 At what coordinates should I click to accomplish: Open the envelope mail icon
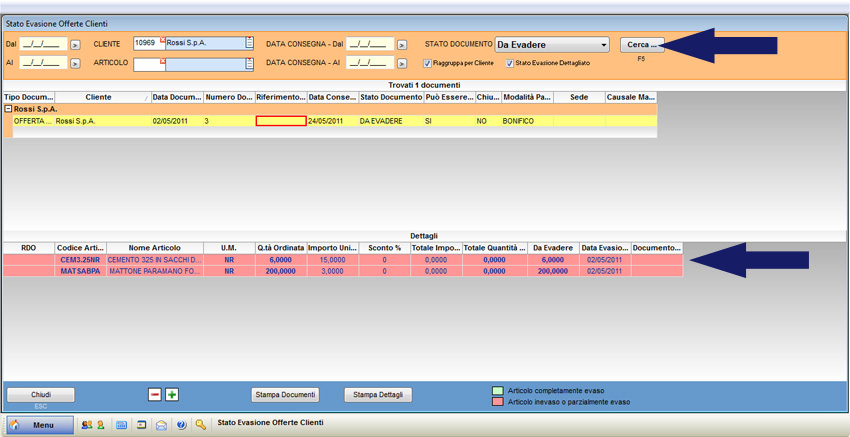pos(161,425)
